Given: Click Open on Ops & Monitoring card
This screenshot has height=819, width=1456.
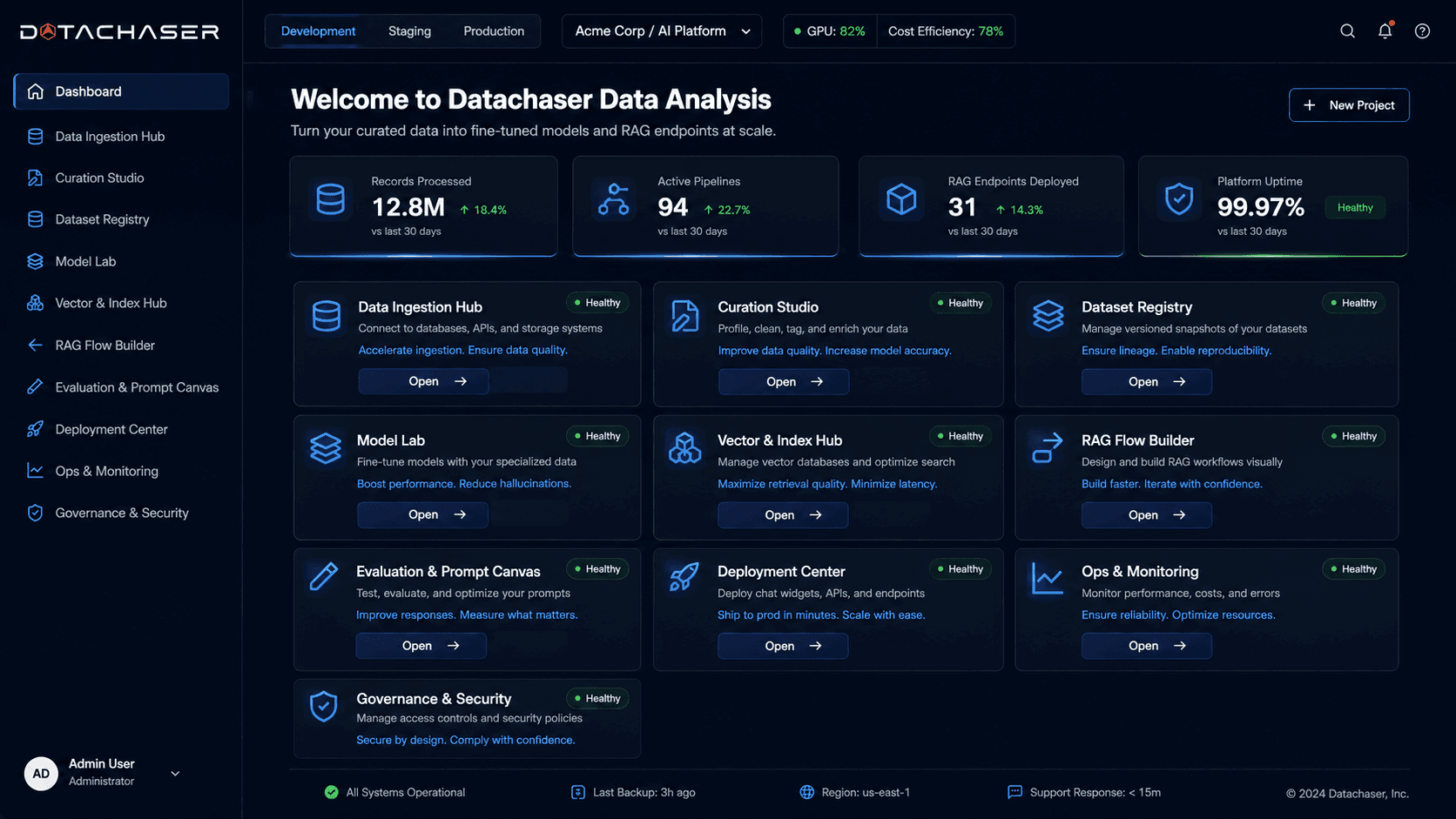Looking at the screenshot, I should point(1146,646).
